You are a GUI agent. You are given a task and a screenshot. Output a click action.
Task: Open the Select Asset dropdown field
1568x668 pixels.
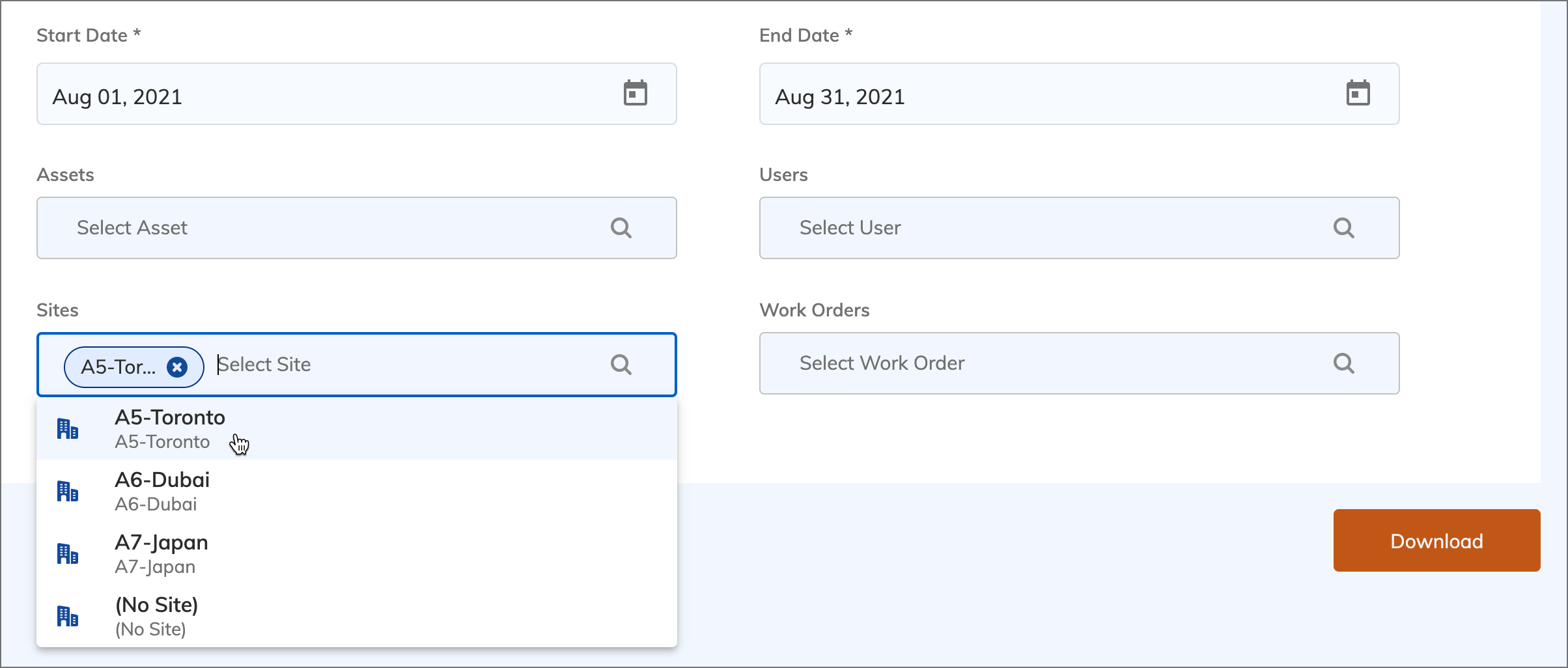tap(357, 228)
